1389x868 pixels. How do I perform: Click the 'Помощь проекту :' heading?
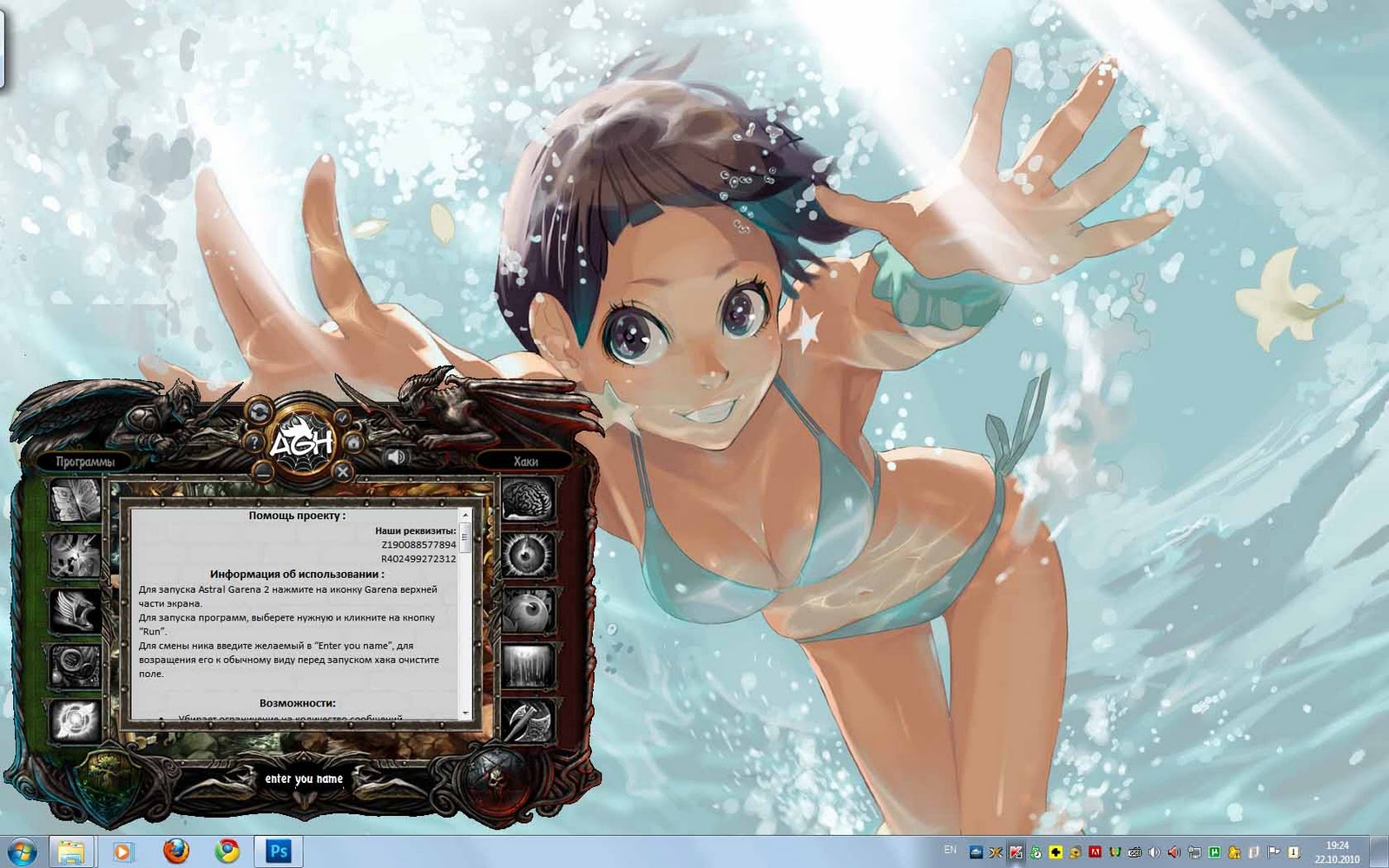click(297, 516)
